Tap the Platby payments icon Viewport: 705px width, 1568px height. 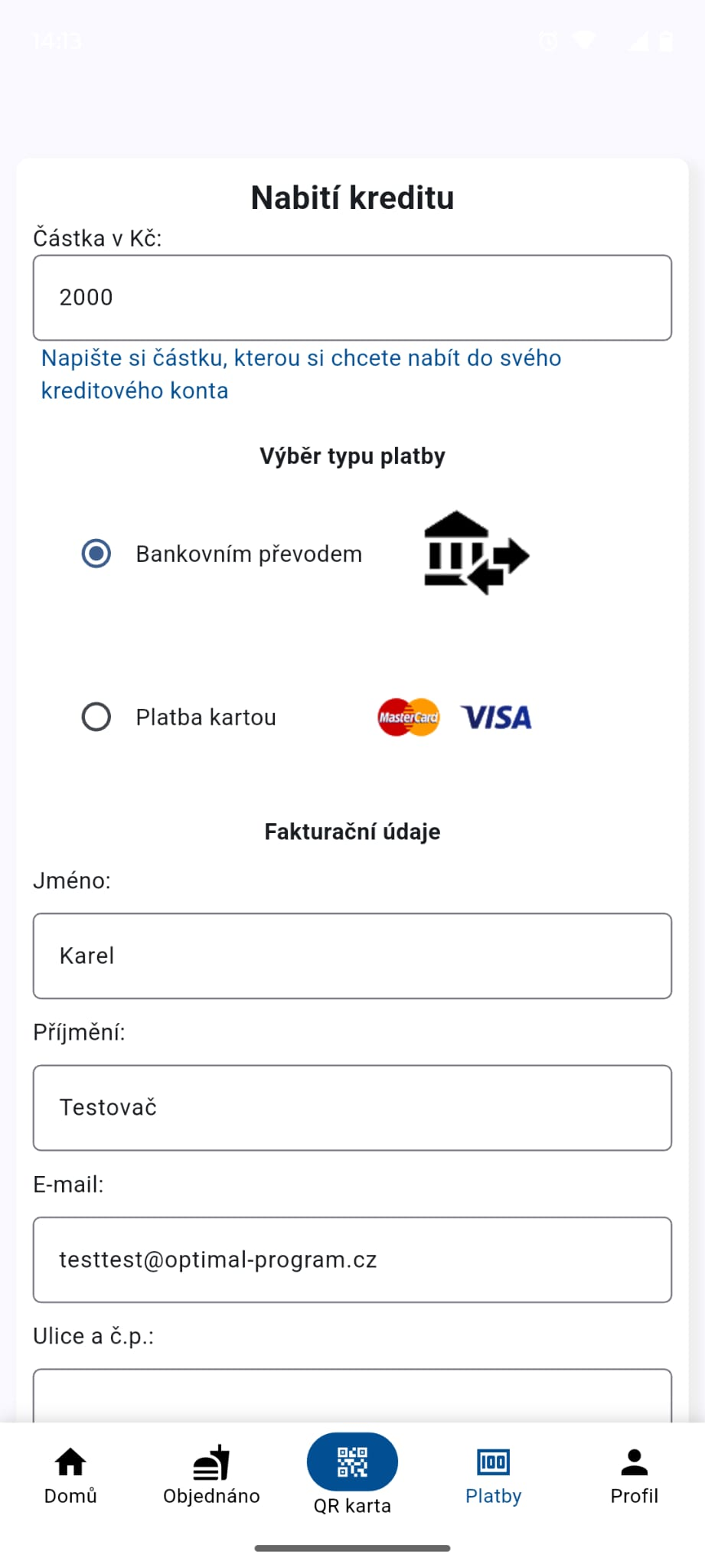[x=493, y=1462]
